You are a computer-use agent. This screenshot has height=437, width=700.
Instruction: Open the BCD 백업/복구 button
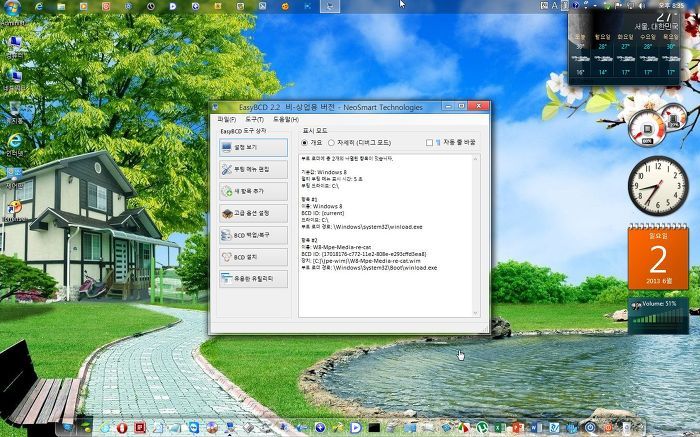[x=253, y=235]
